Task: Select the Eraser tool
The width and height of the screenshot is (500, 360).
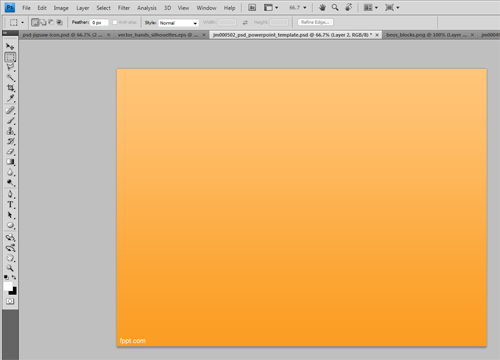Action: [x=11, y=152]
